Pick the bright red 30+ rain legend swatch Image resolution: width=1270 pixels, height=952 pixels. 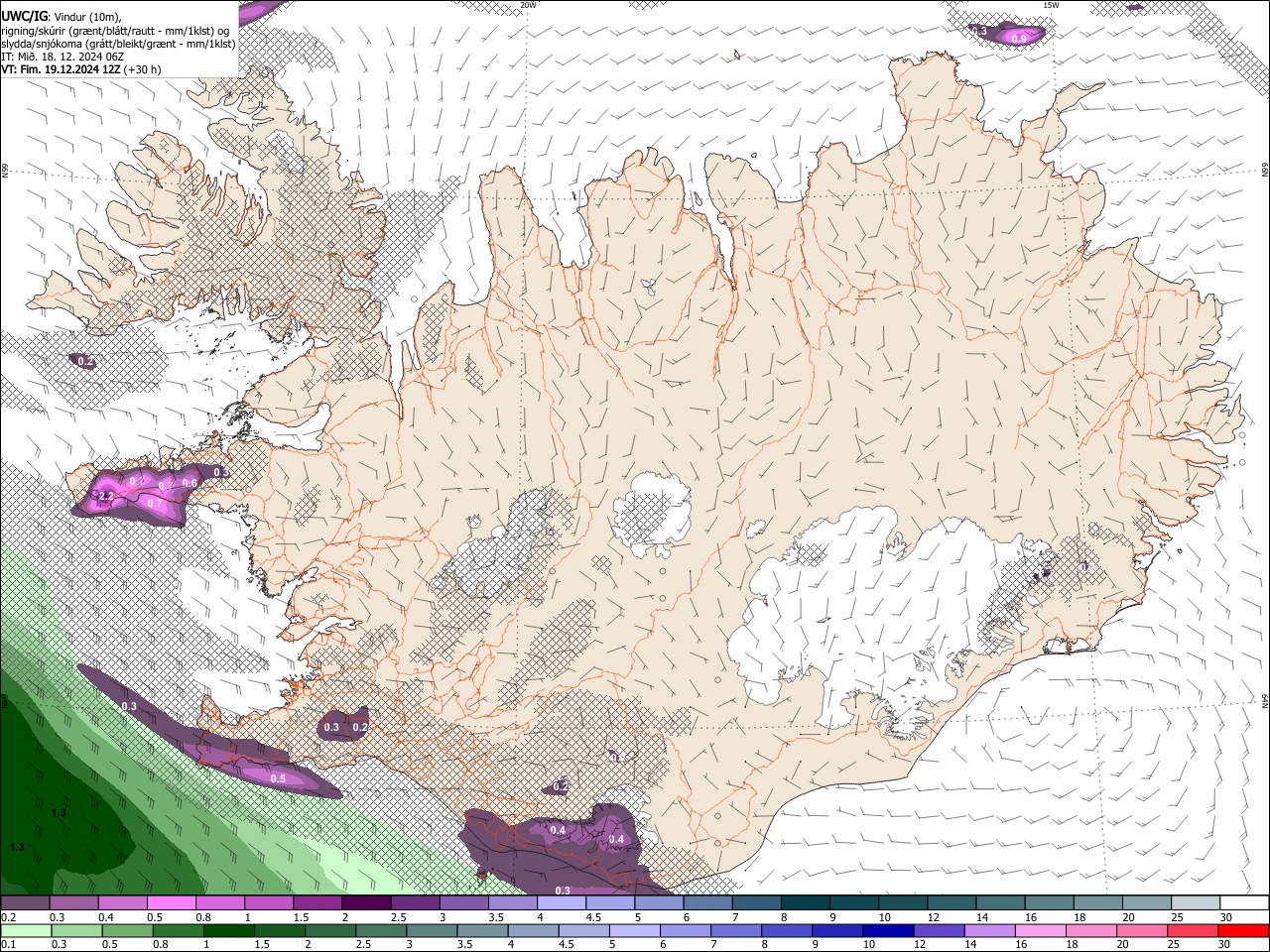pyautogui.click(x=1243, y=931)
